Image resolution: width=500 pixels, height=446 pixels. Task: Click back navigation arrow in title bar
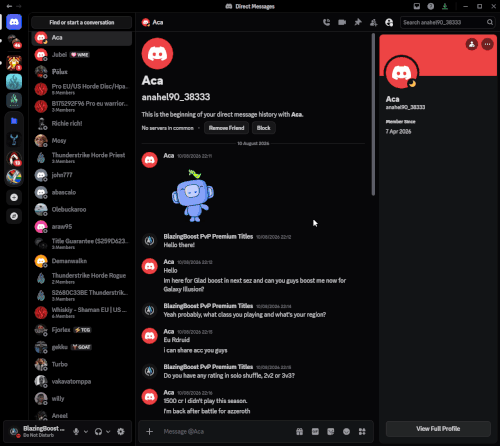[x=9, y=6]
